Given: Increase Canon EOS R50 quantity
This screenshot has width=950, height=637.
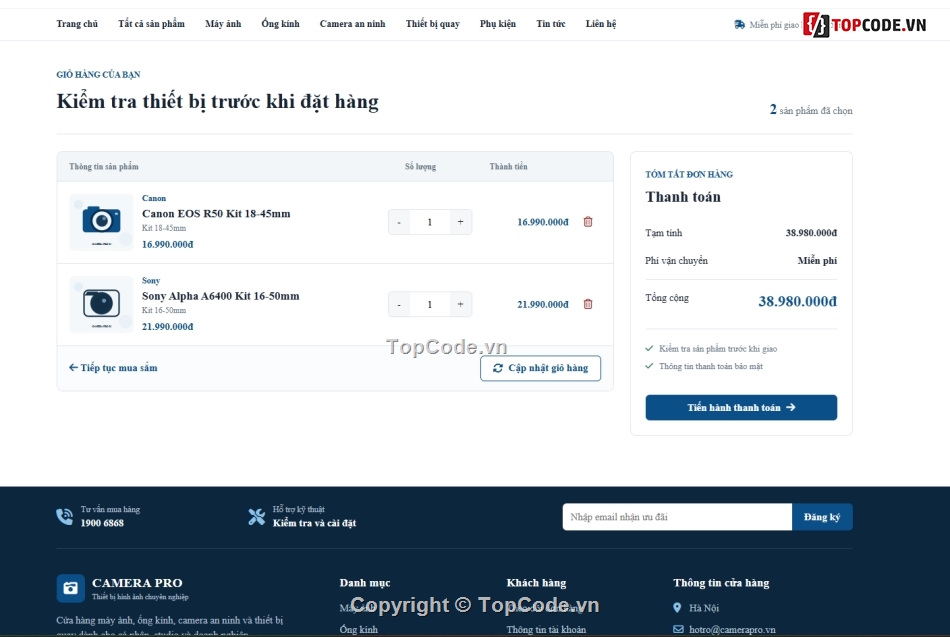Looking at the screenshot, I should pos(460,222).
